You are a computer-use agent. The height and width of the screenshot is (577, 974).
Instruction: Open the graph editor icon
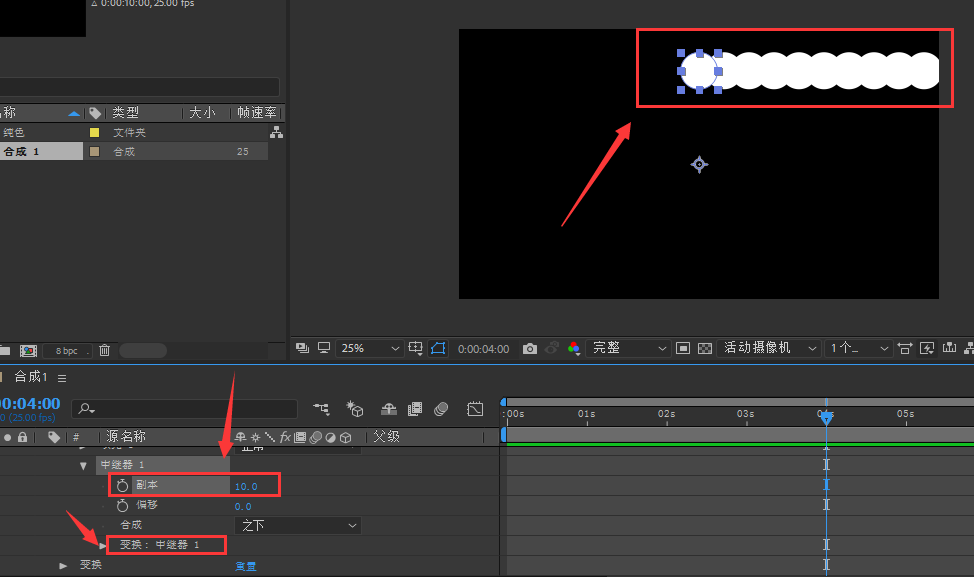pos(475,409)
